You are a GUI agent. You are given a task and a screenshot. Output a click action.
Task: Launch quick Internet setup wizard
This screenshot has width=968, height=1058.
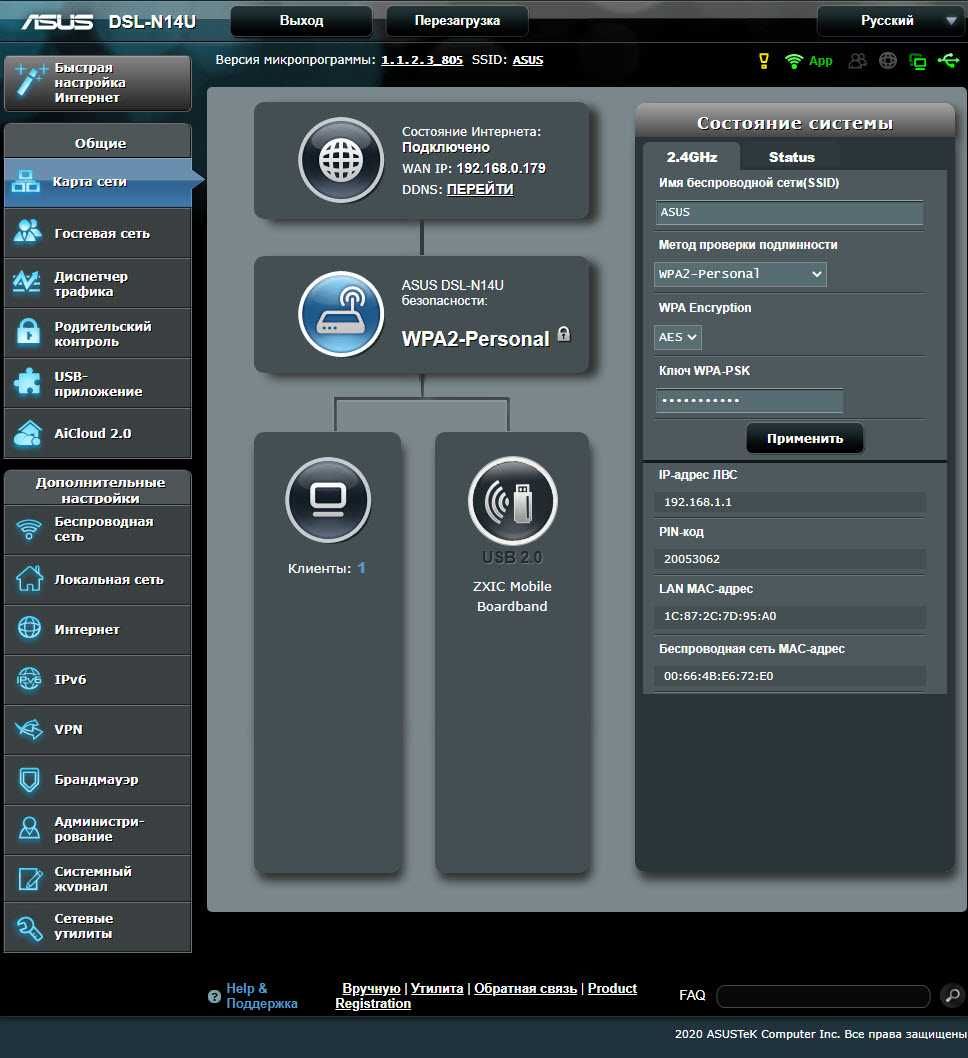coord(98,83)
